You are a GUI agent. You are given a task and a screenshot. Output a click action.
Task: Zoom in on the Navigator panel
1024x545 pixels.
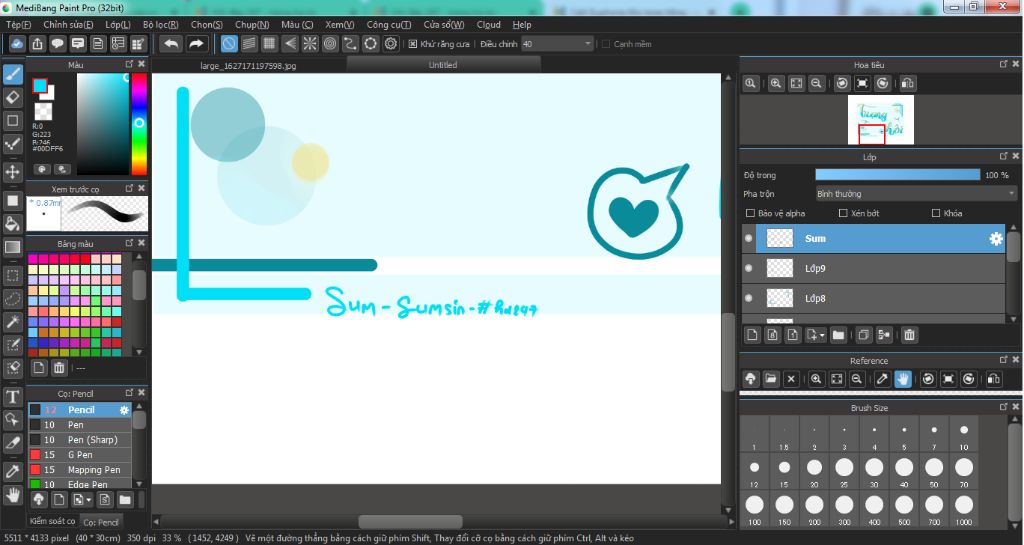pos(775,84)
